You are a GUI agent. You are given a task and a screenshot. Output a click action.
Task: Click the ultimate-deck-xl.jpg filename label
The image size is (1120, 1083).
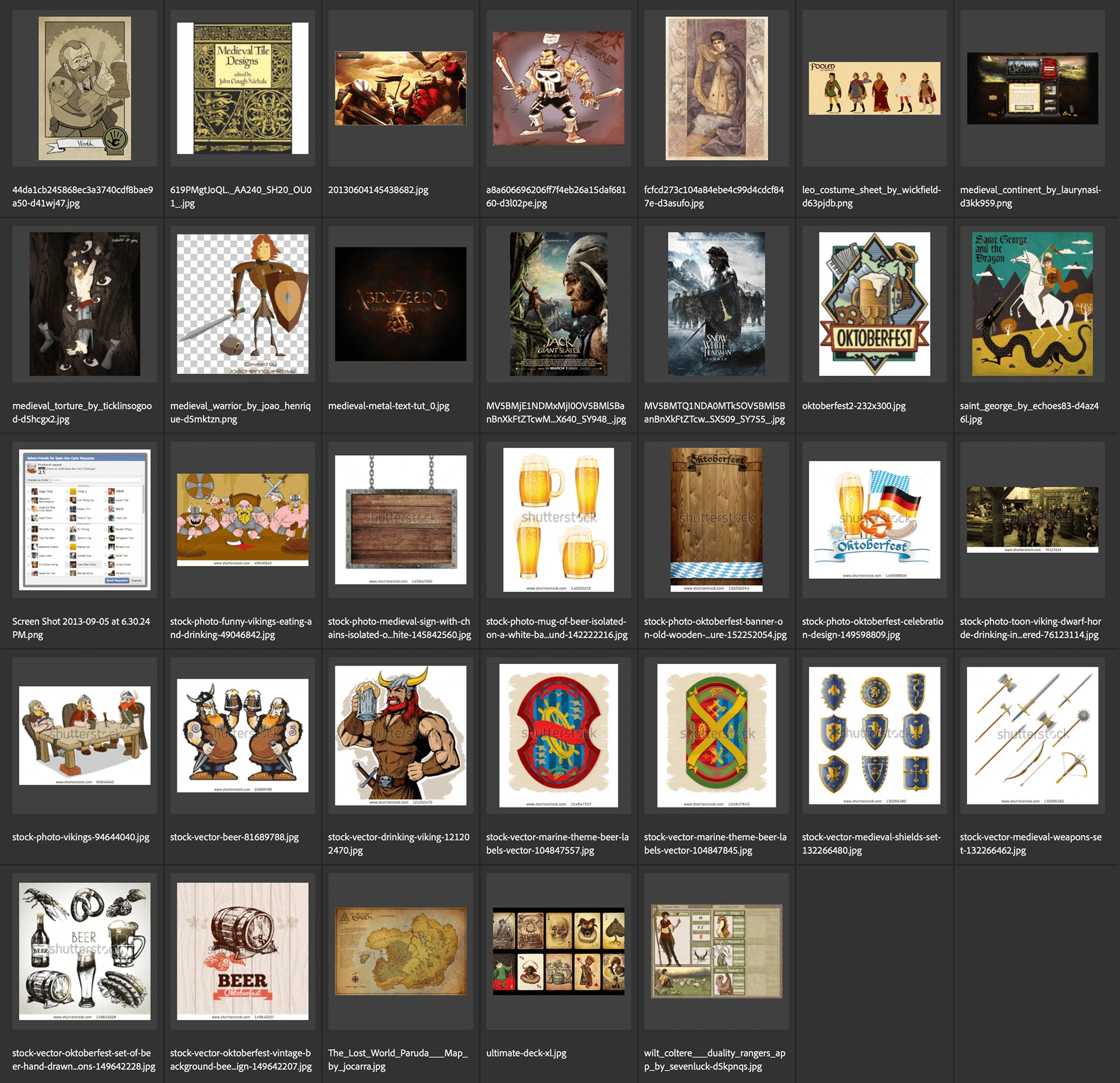click(526, 1053)
